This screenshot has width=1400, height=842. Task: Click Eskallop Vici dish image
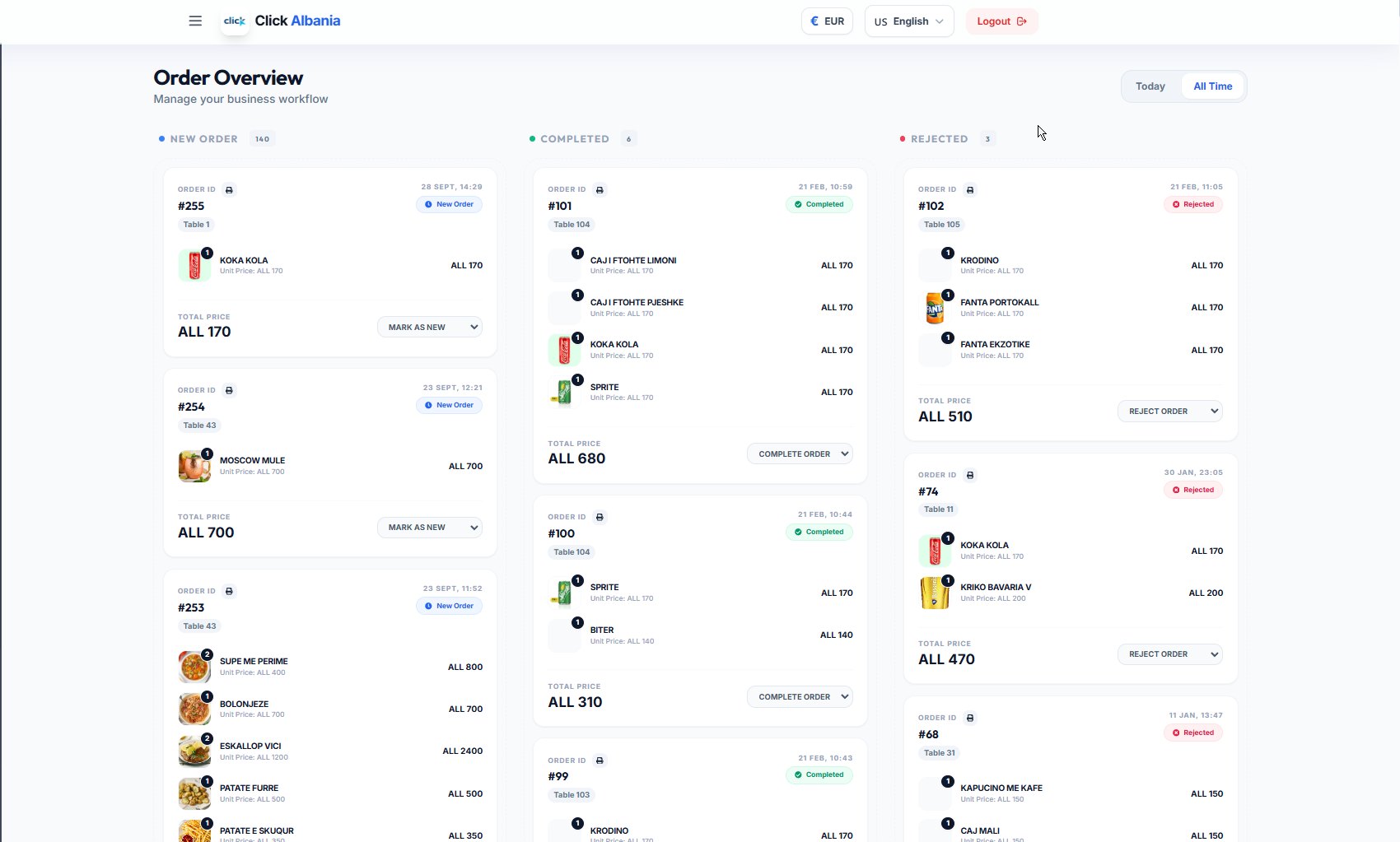(x=194, y=751)
